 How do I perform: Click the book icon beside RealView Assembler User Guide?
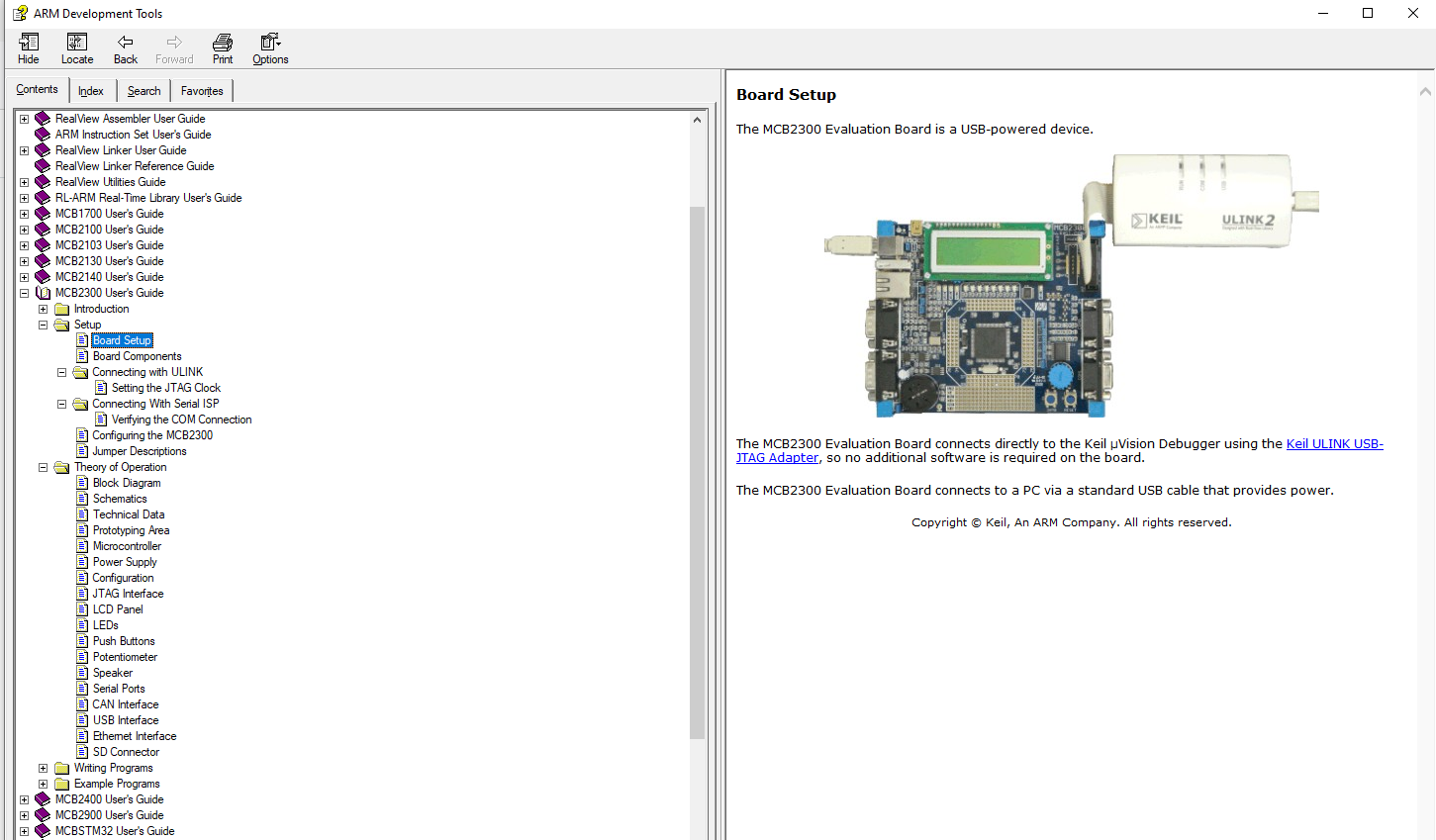[x=43, y=119]
